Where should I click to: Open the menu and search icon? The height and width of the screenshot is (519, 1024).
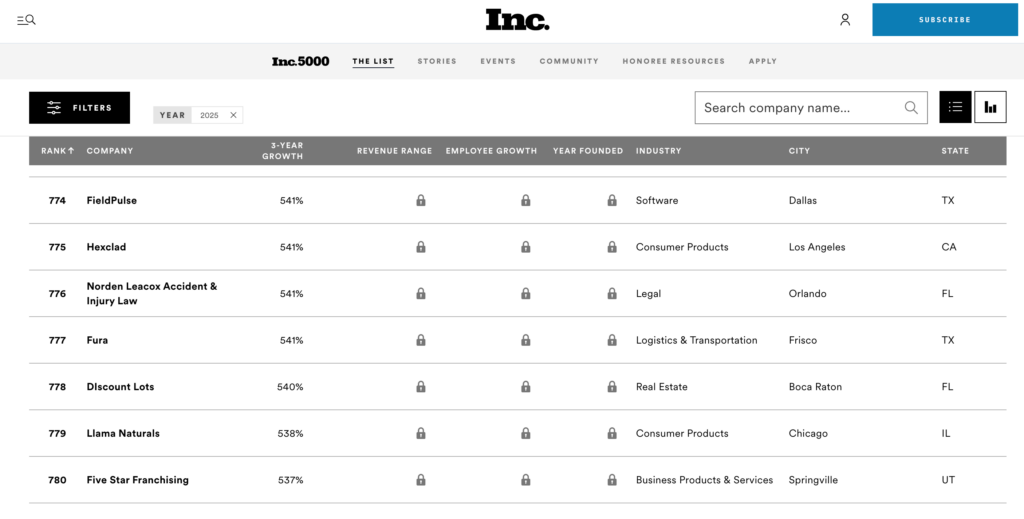click(26, 20)
